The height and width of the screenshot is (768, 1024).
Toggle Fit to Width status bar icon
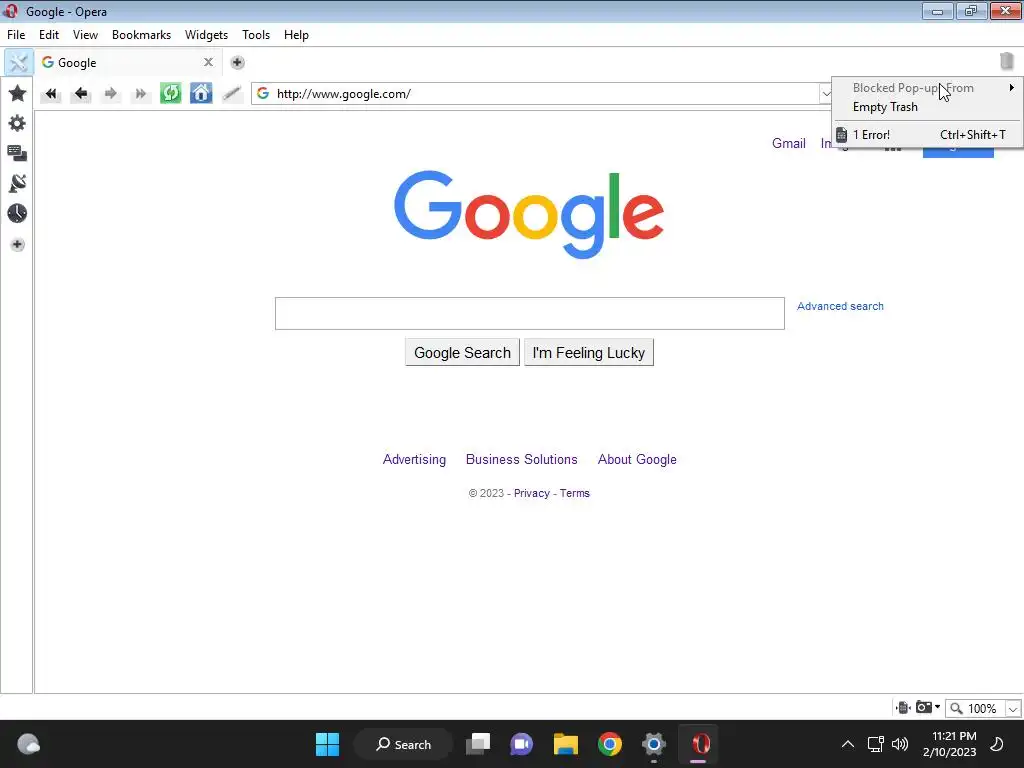pos(903,707)
